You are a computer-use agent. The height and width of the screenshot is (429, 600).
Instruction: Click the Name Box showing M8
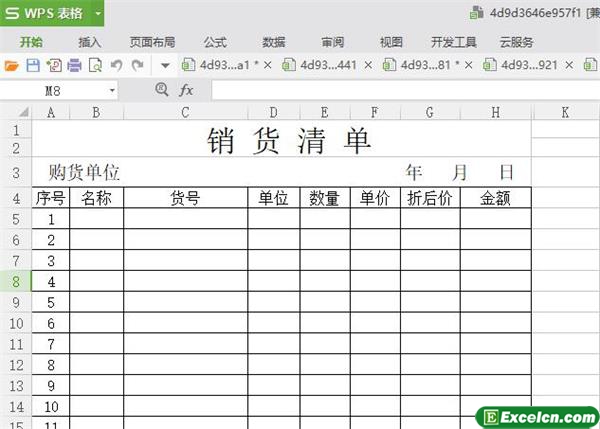[x=53, y=91]
